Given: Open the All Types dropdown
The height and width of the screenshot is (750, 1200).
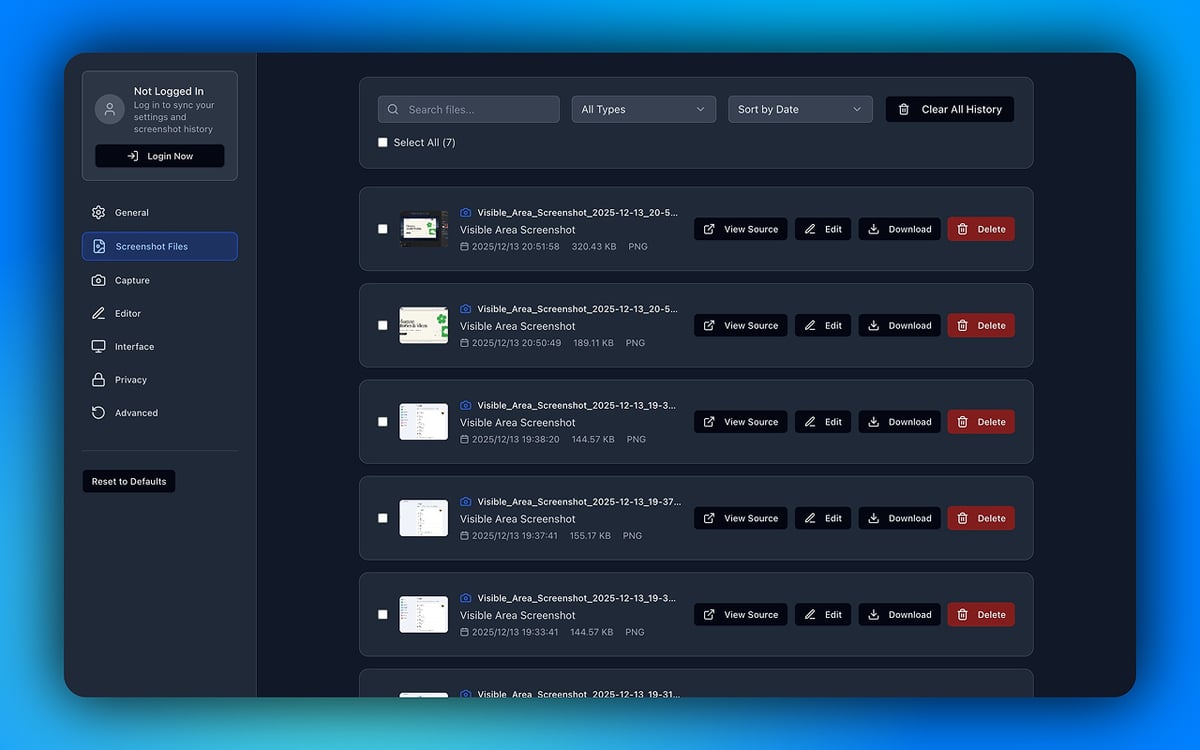Looking at the screenshot, I should pyautogui.click(x=643, y=109).
